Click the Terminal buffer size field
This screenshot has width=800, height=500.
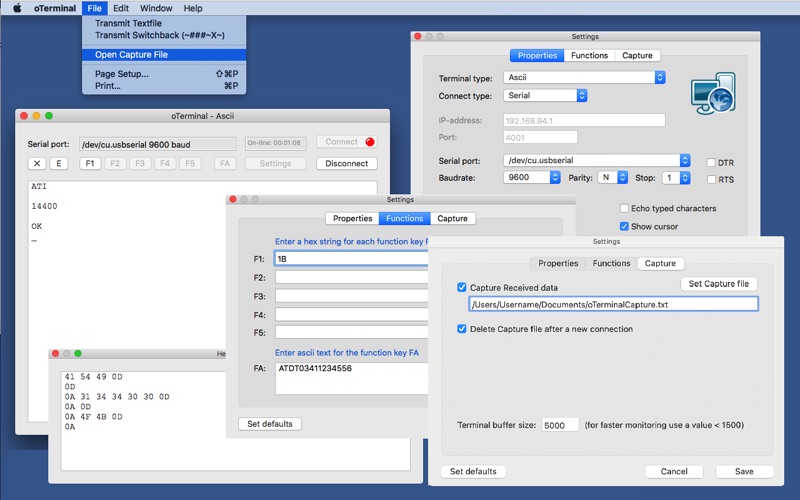(x=560, y=425)
